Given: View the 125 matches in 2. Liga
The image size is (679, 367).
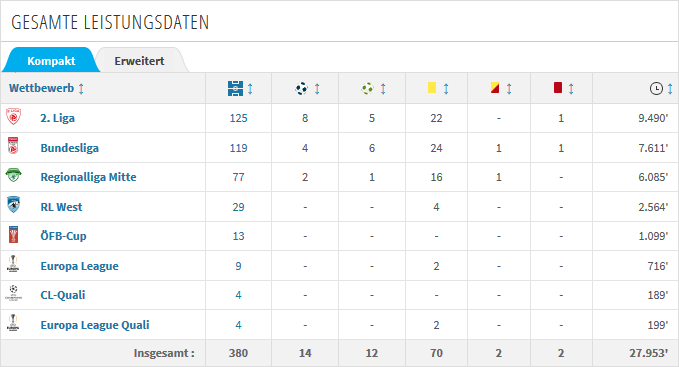Looking at the screenshot, I should (x=238, y=118).
